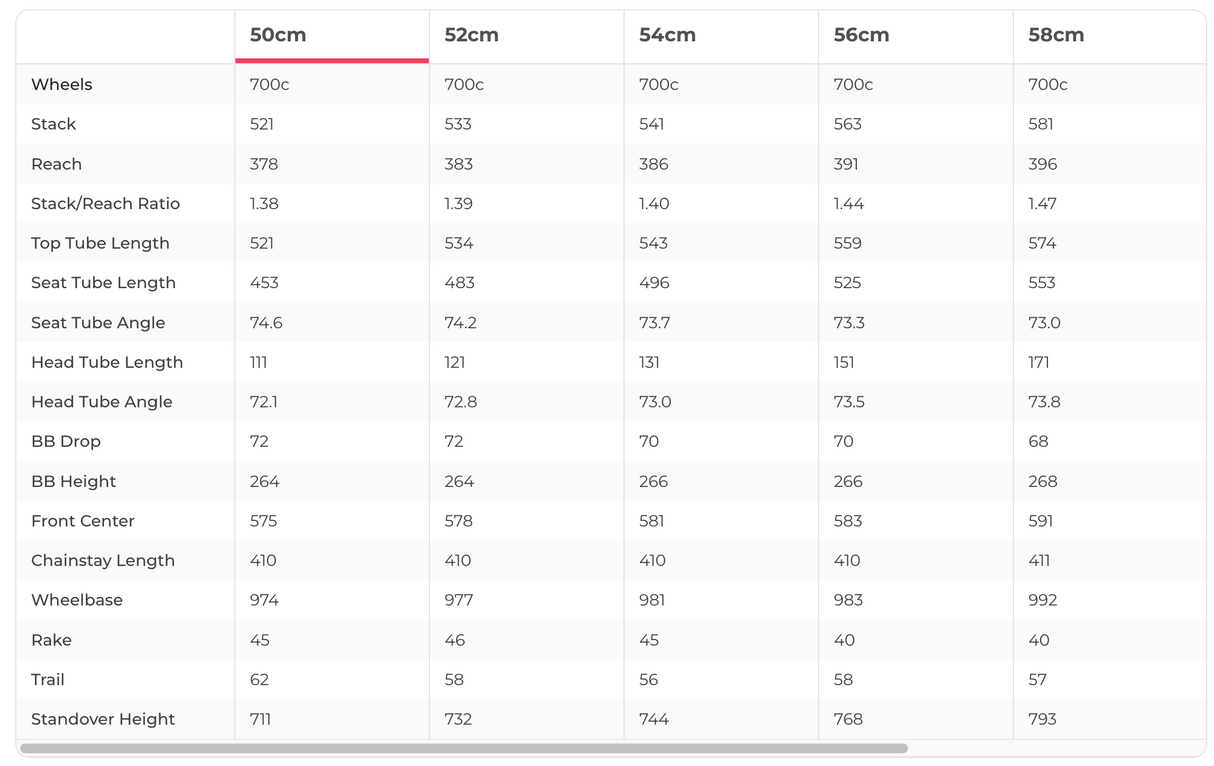This screenshot has width=1214, height=766.
Task: Click the 54cm column header
Action: pos(667,35)
